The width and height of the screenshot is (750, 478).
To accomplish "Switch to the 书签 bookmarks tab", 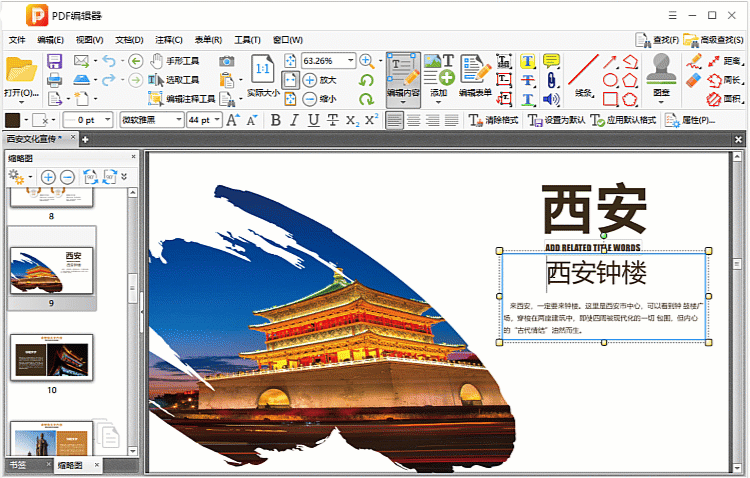I will click(19, 465).
